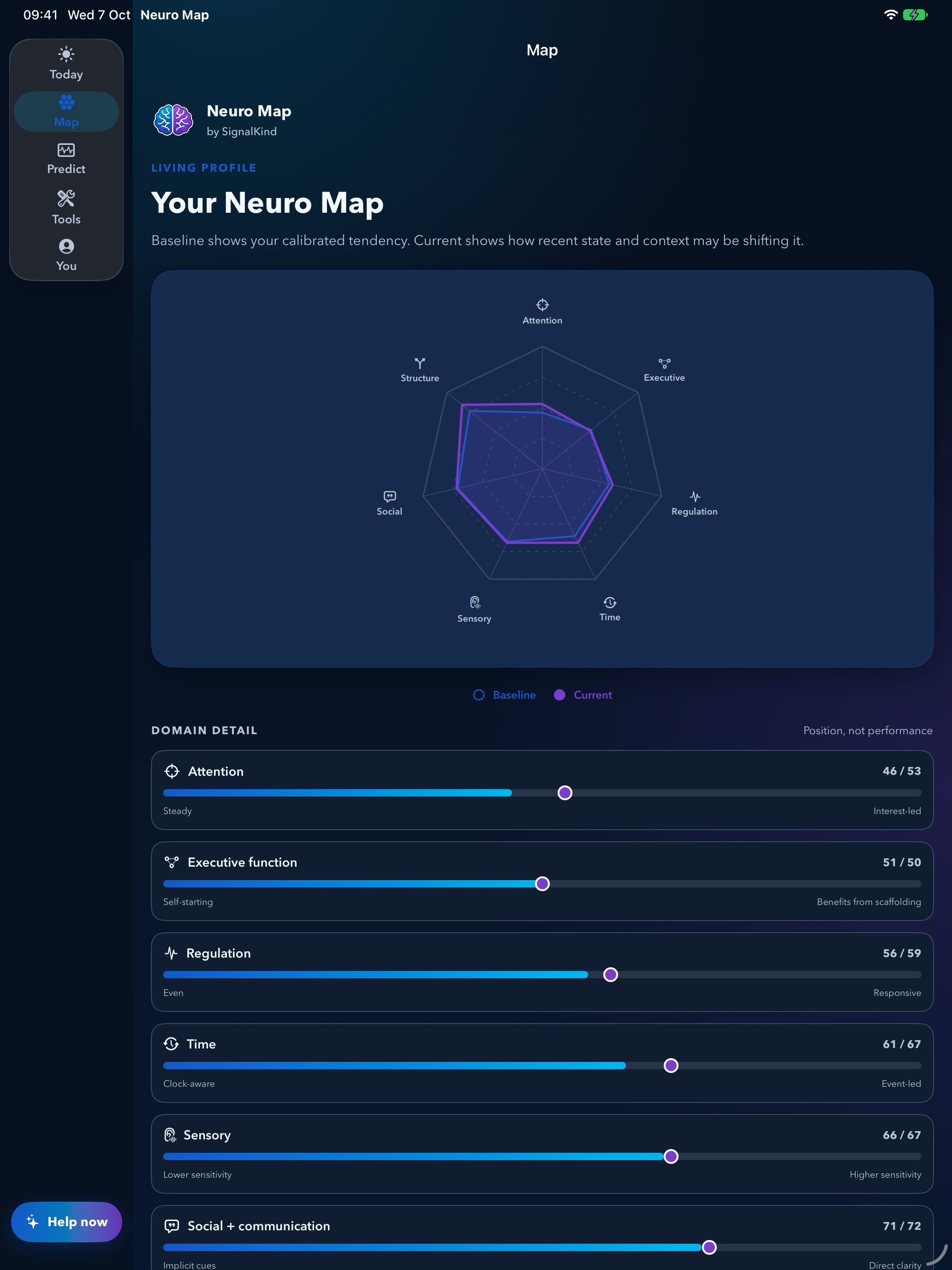Click the 'Your Neuro Map' heading
The image size is (952, 1270).
tap(268, 203)
